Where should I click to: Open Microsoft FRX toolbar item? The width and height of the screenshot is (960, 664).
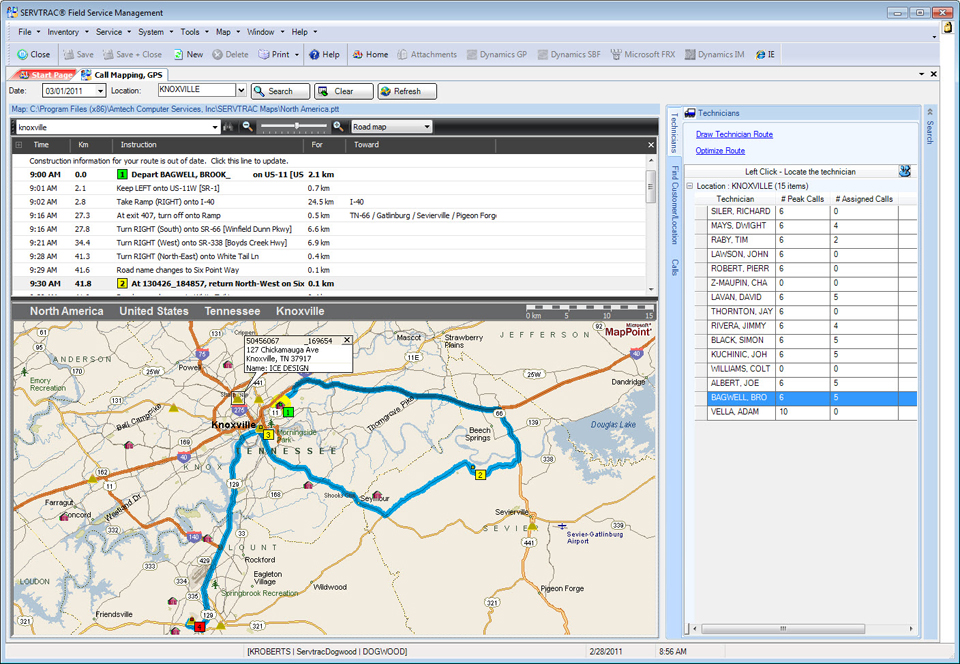click(643, 54)
